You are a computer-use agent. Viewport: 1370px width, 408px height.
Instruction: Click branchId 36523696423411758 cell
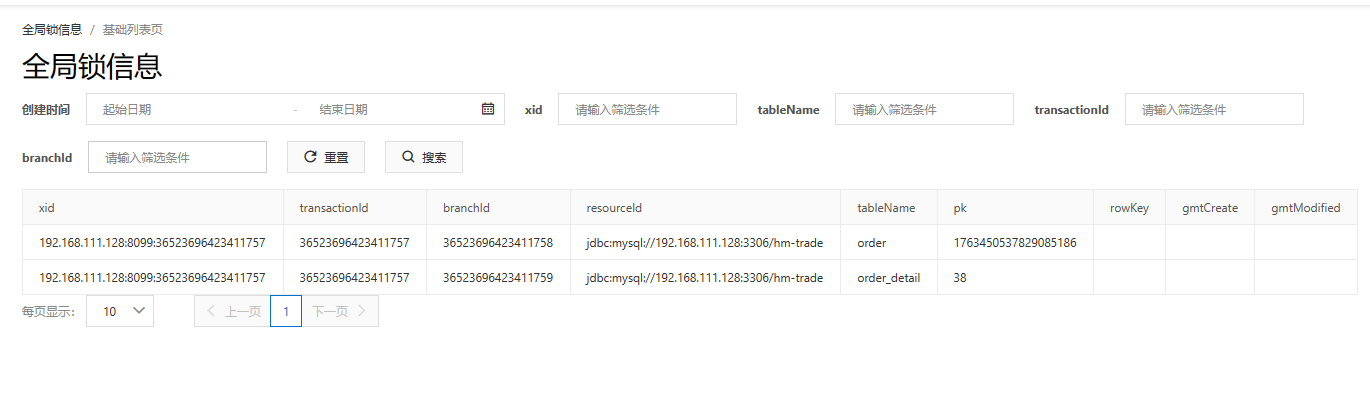pos(497,242)
